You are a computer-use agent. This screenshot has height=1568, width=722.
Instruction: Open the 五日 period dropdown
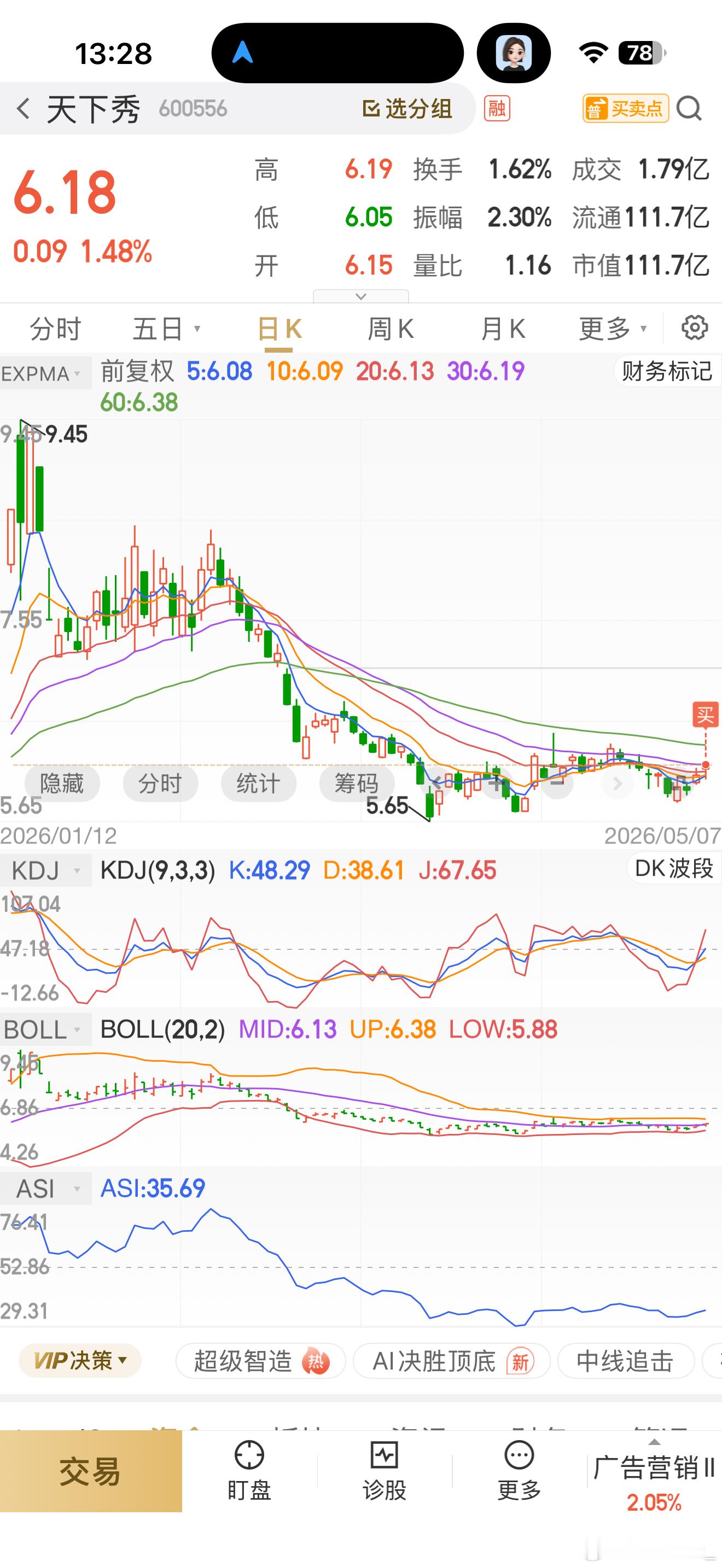(x=166, y=329)
